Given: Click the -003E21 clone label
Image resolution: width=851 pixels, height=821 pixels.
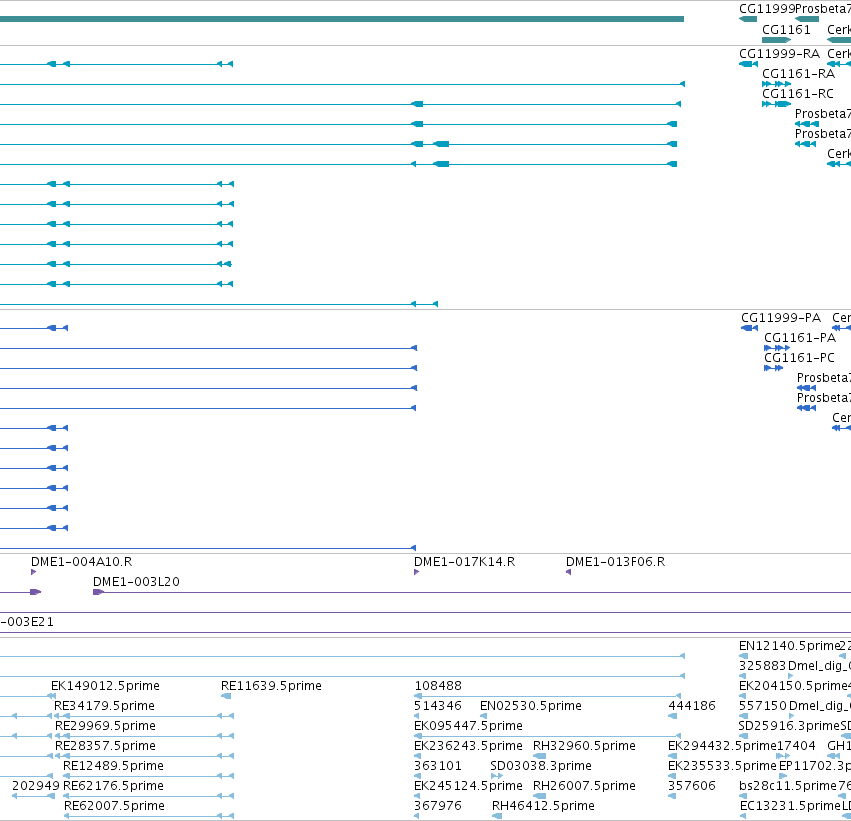Looking at the screenshot, I should [27, 622].
